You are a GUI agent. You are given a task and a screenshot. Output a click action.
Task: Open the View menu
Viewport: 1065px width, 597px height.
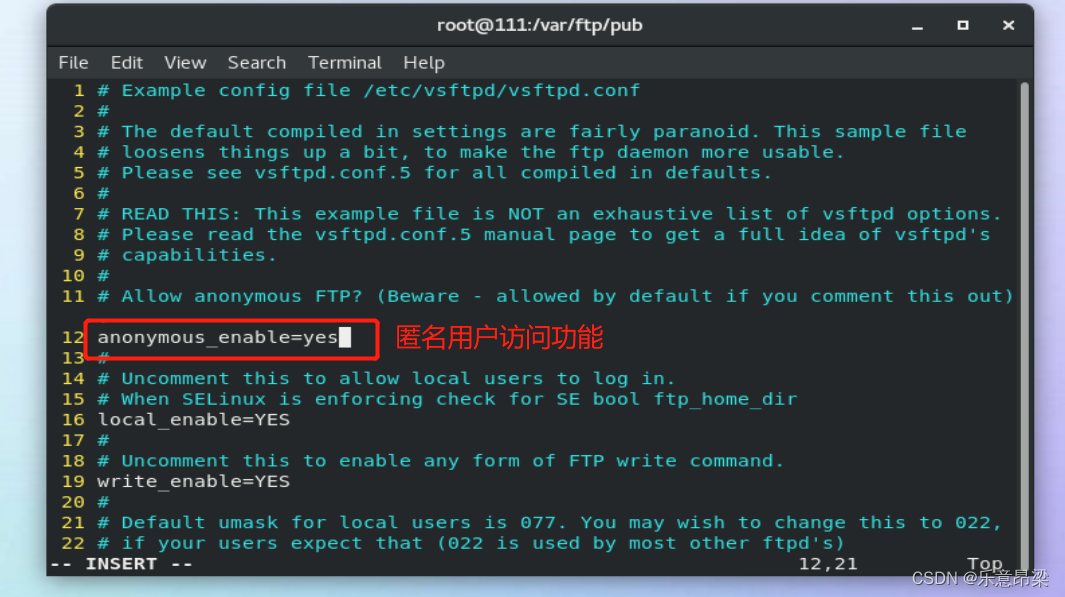click(185, 62)
